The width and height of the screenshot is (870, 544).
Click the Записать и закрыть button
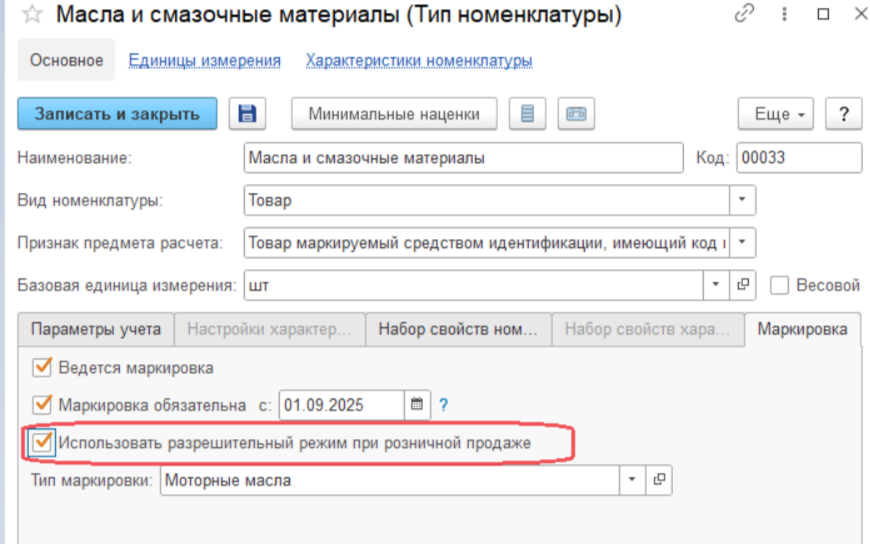click(x=116, y=114)
